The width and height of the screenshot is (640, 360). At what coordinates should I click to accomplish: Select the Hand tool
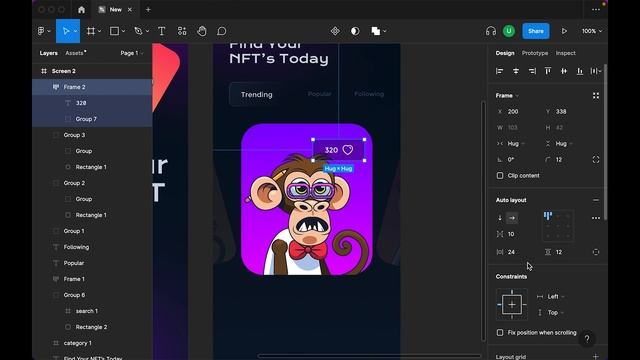[x=202, y=31]
